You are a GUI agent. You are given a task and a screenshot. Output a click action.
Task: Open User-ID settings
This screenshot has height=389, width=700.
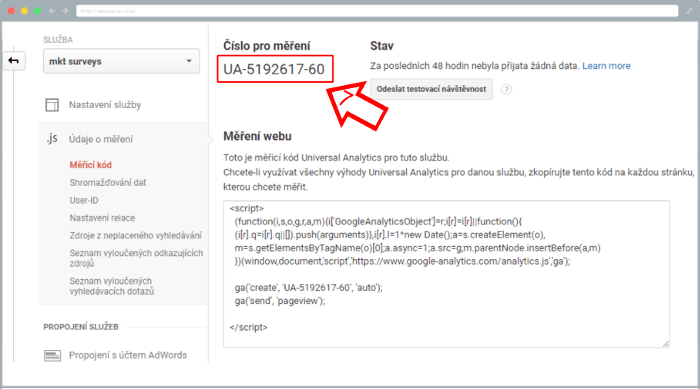[84, 200]
